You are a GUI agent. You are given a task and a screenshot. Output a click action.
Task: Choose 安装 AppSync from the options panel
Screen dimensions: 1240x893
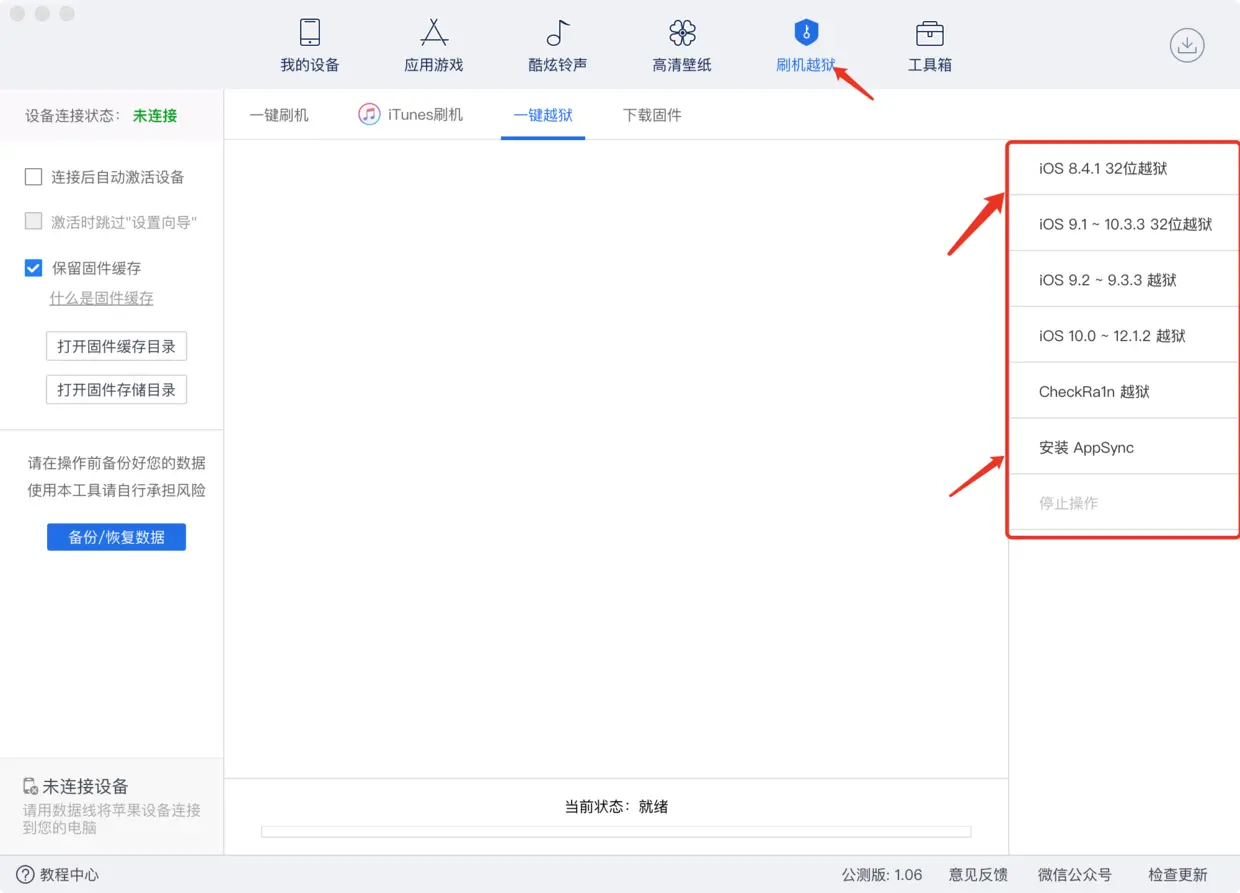tap(1085, 446)
